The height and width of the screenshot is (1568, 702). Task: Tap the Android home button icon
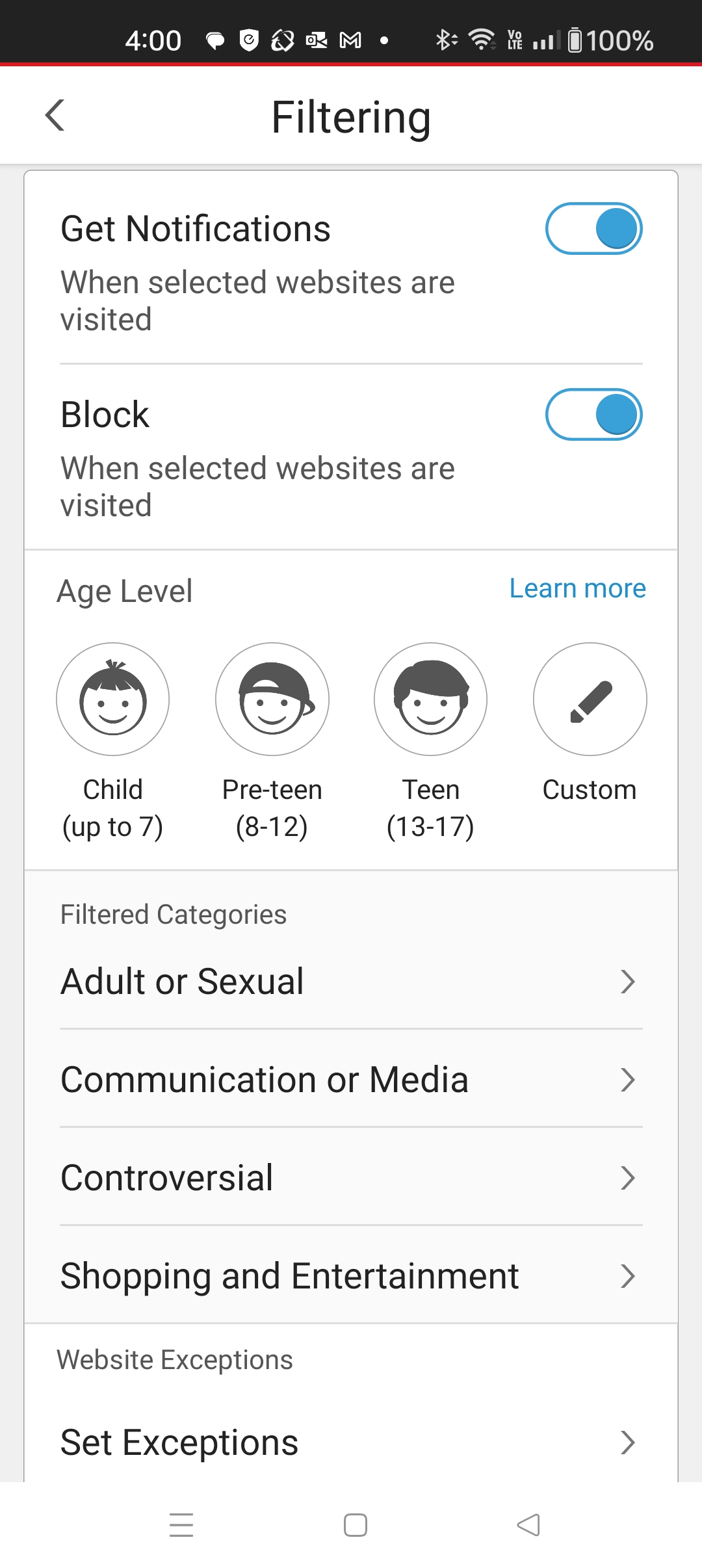pos(355,1525)
